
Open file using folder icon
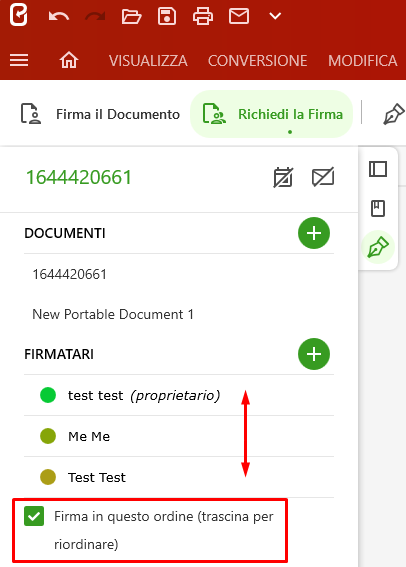coord(131,17)
